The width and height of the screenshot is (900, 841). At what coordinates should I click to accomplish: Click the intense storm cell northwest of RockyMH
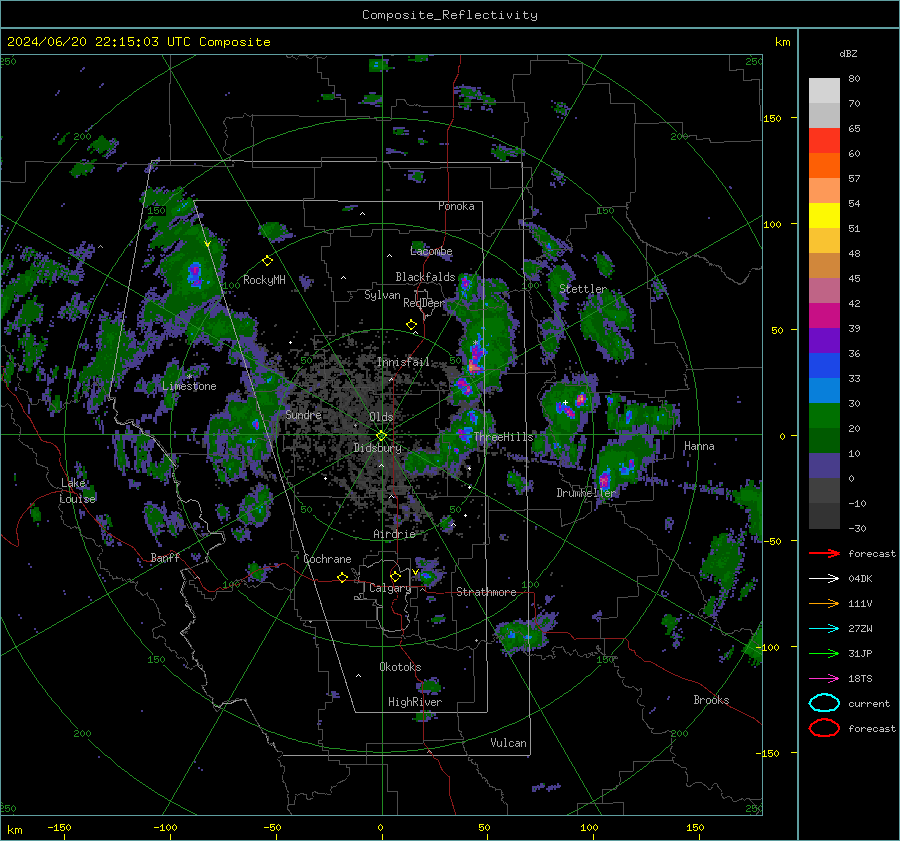195,274
